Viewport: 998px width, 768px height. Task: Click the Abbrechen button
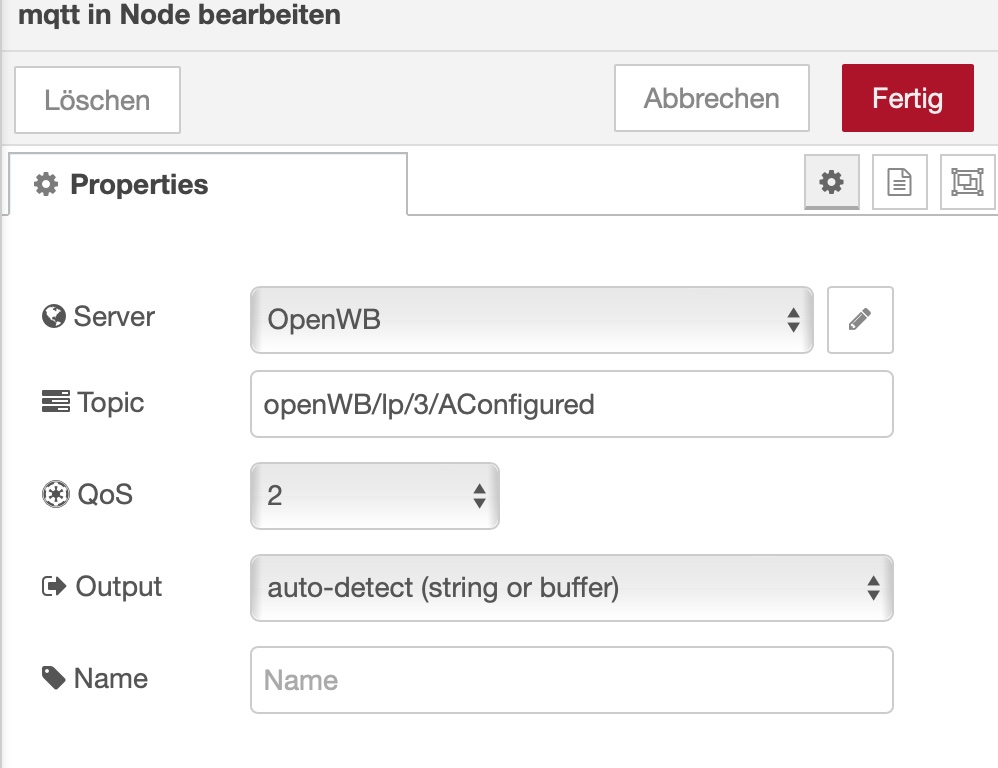[x=711, y=99]
